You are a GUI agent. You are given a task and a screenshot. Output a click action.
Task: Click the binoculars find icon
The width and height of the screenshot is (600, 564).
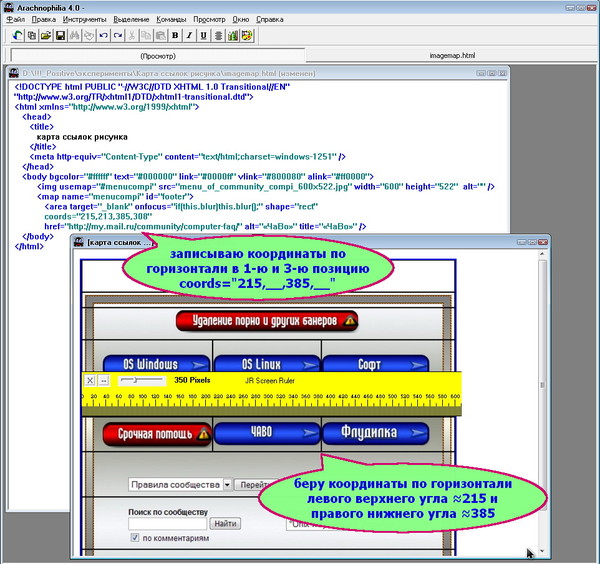tap(75, 36)
